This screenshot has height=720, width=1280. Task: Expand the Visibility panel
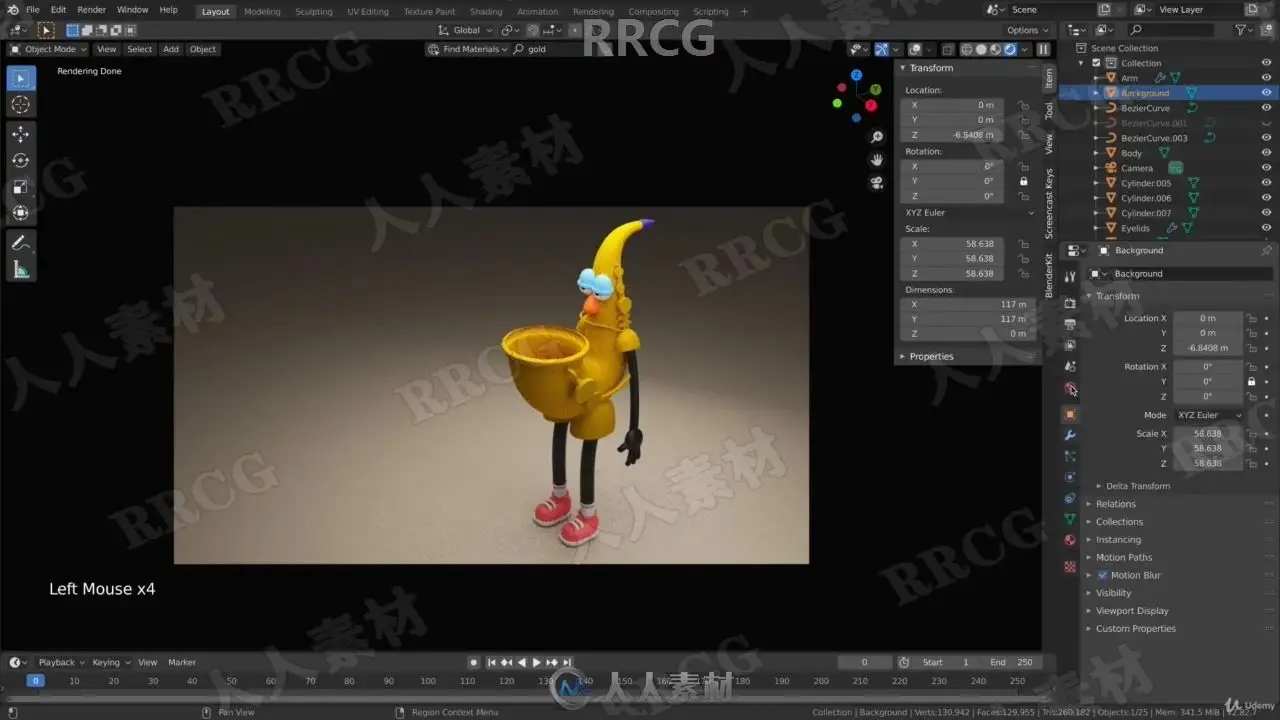[1113, 593]
